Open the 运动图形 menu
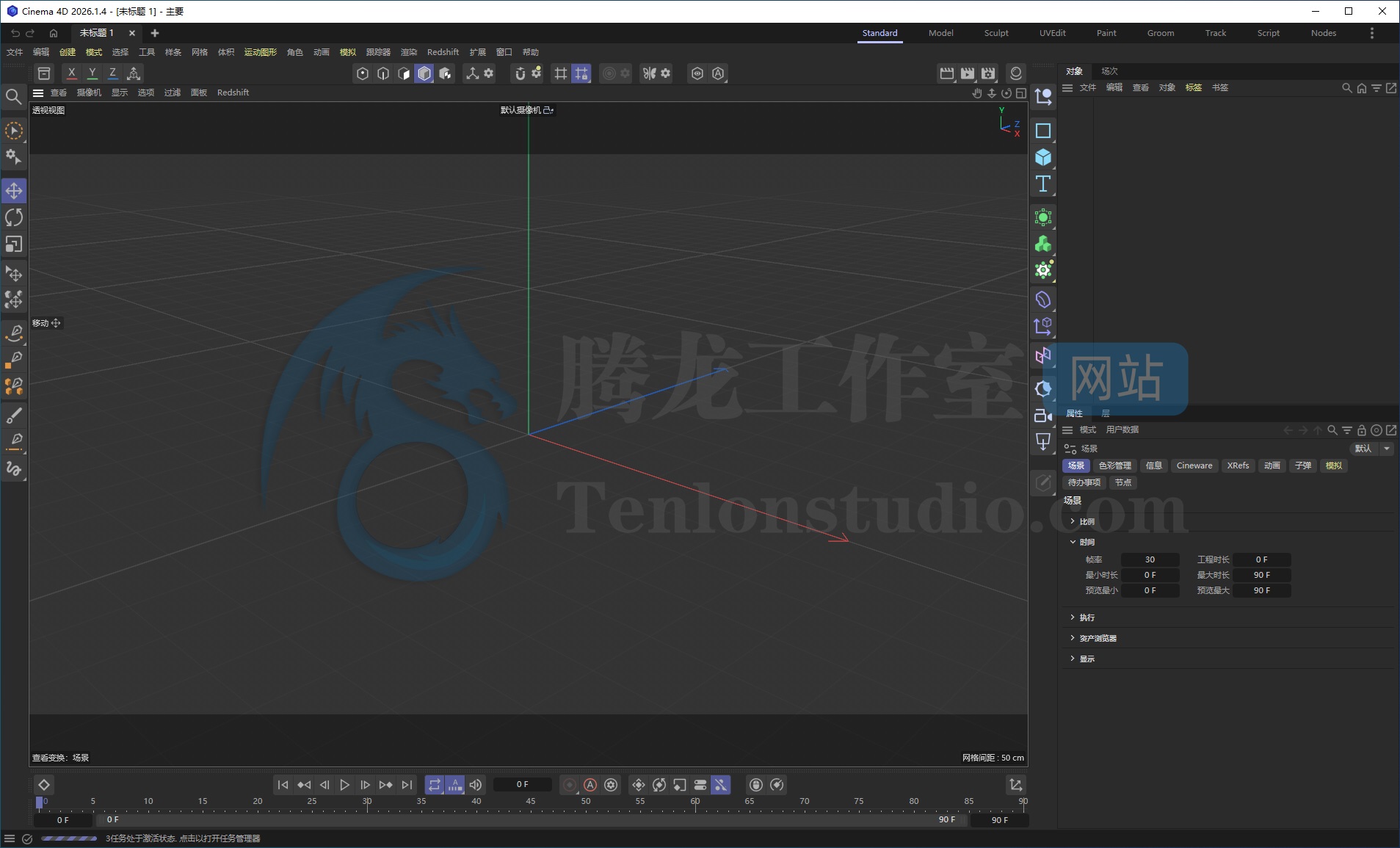This screenshot has width=1400, height=848. tap(260, 52)
